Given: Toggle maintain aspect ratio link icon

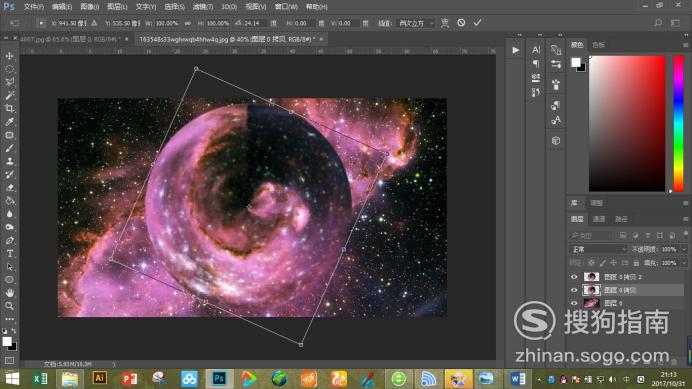Looking at the screenshot, I should (x=188, y=23).
